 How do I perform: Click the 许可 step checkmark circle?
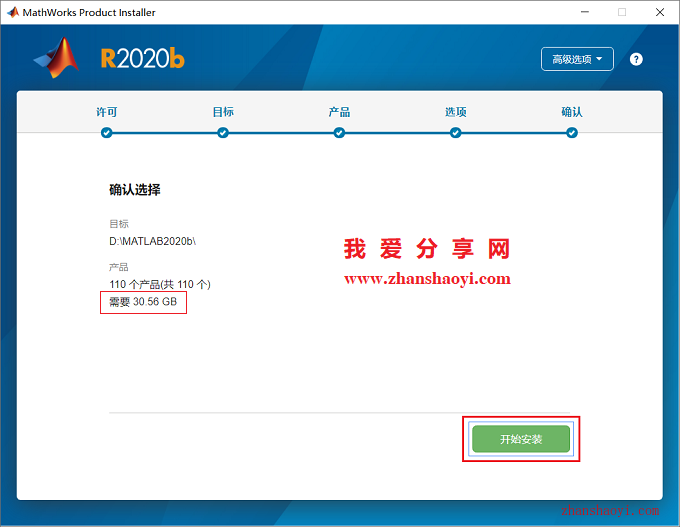click(x=107, y=133)
